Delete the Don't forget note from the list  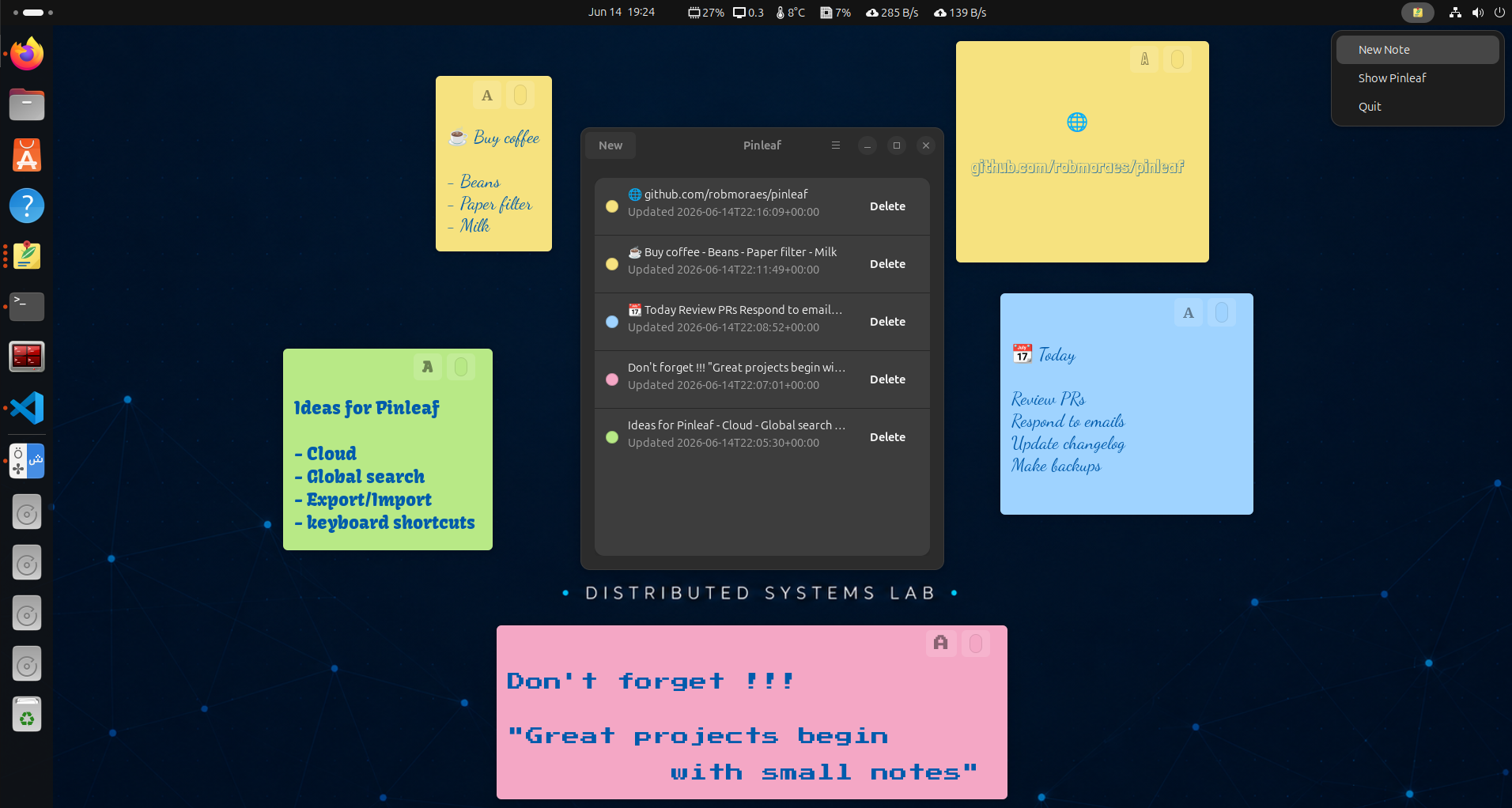(887, 379)
